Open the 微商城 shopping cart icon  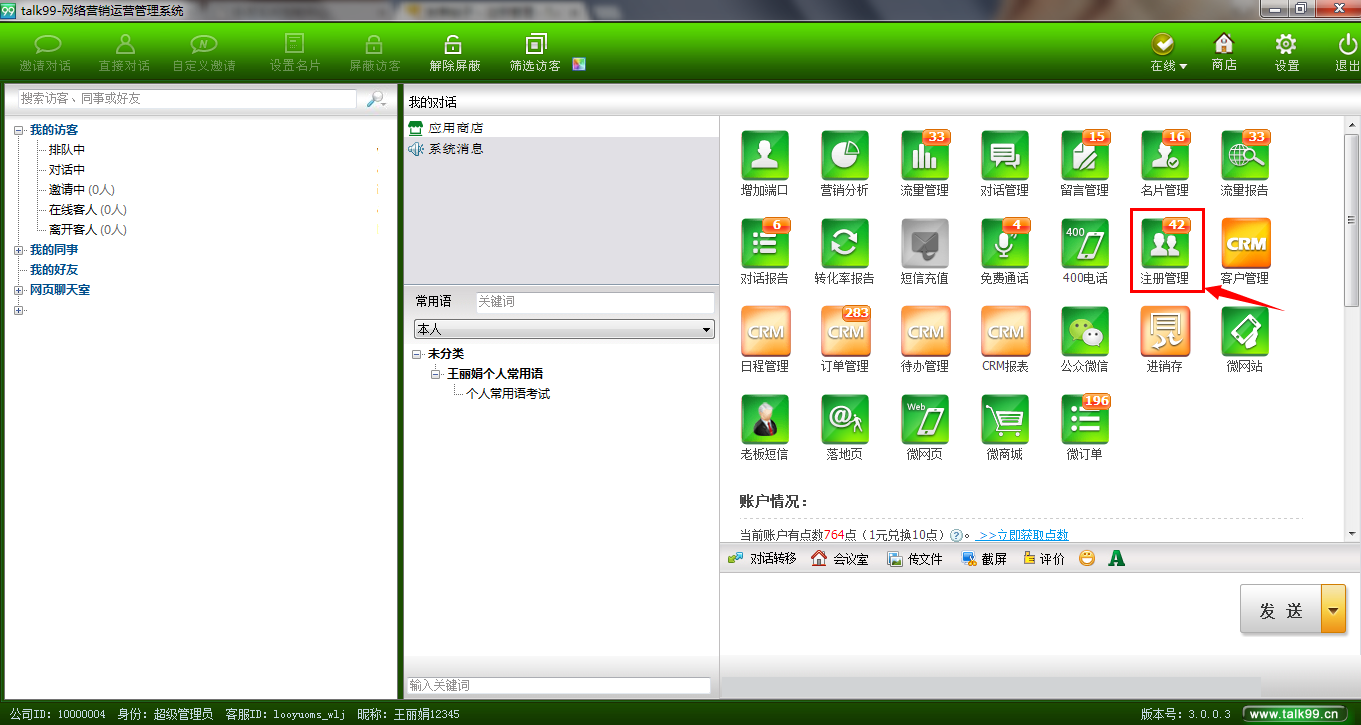click(1005, 420)
